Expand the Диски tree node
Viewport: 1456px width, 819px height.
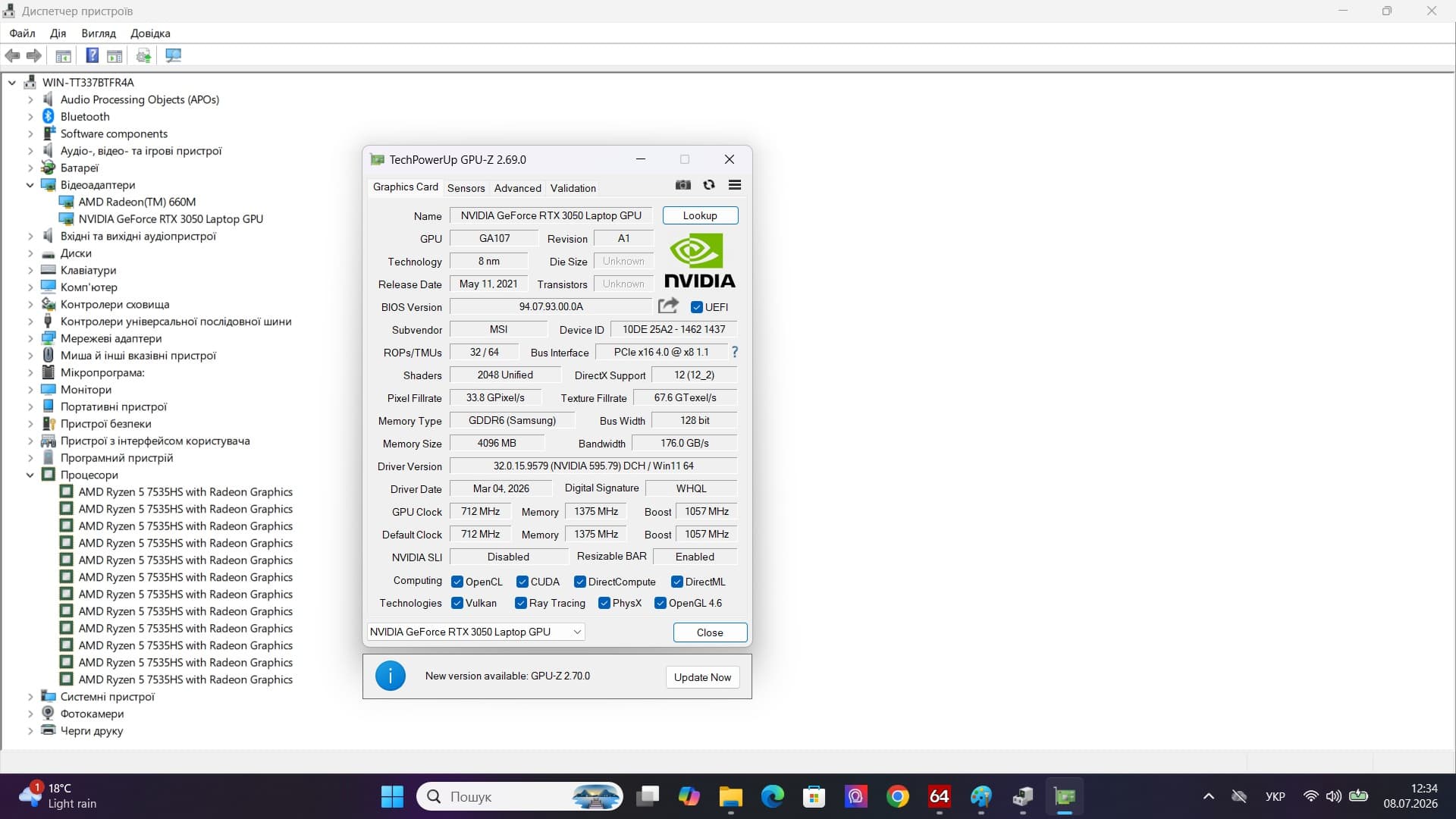coord(30,253)
